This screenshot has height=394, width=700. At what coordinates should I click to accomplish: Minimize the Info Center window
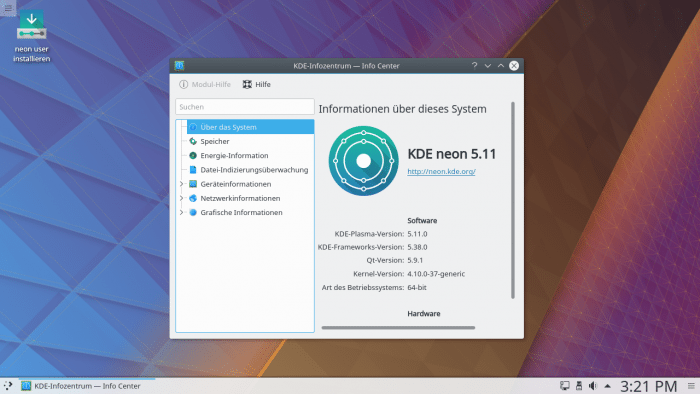[x=488, y=66]
